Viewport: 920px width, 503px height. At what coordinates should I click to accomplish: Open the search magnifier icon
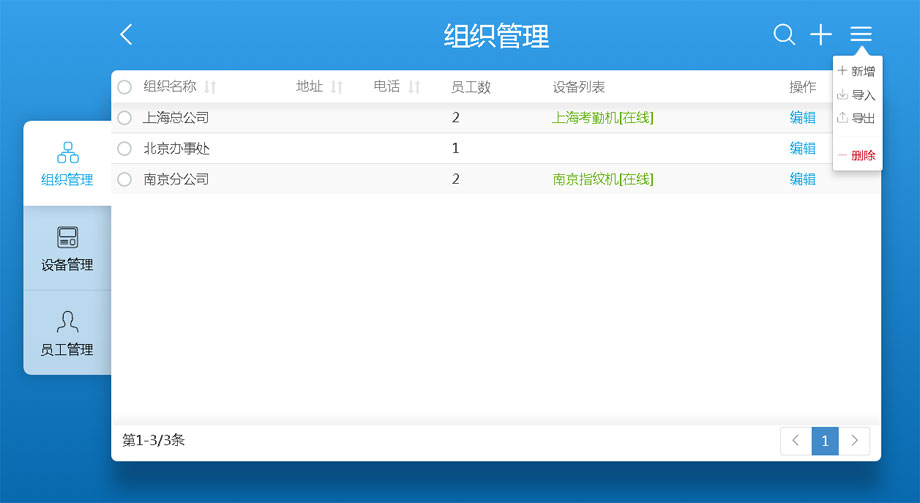pos(784,35)
